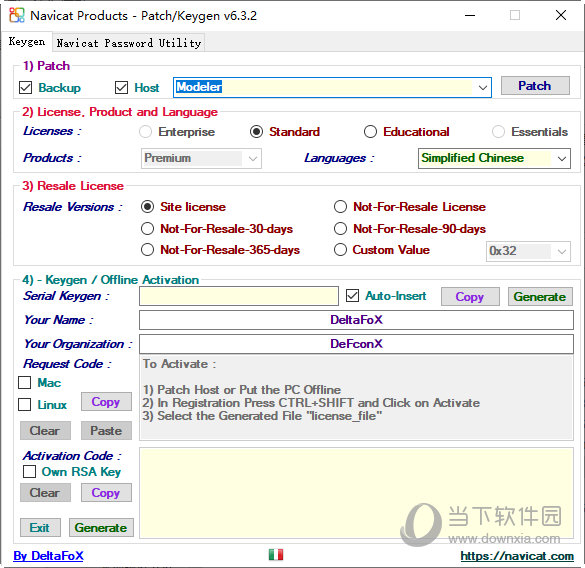585x568 pixels.
Task: Copy the serial key
Action: pos(470,297)
